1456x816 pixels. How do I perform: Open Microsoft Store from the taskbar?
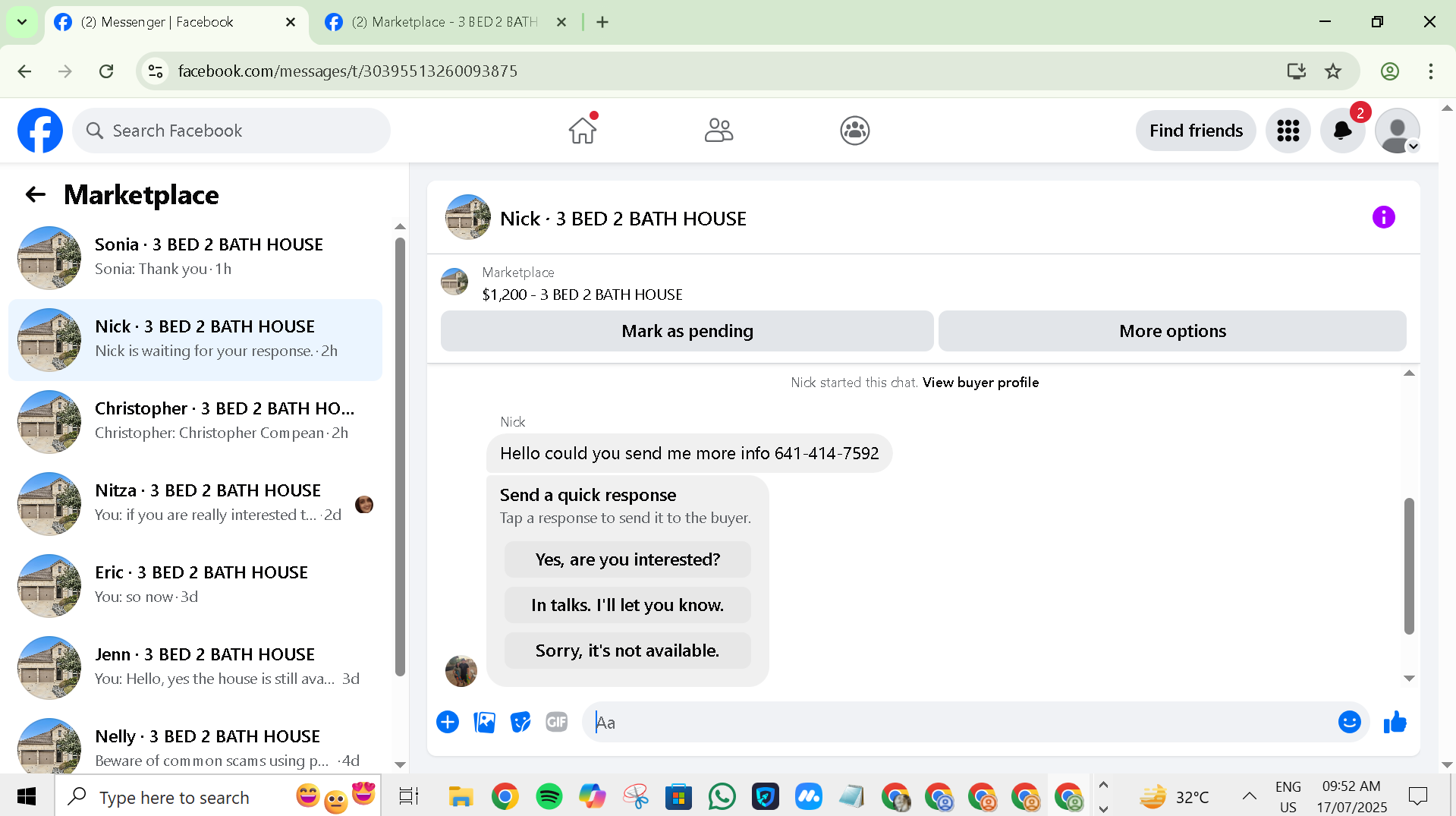[x=678, y=796]
